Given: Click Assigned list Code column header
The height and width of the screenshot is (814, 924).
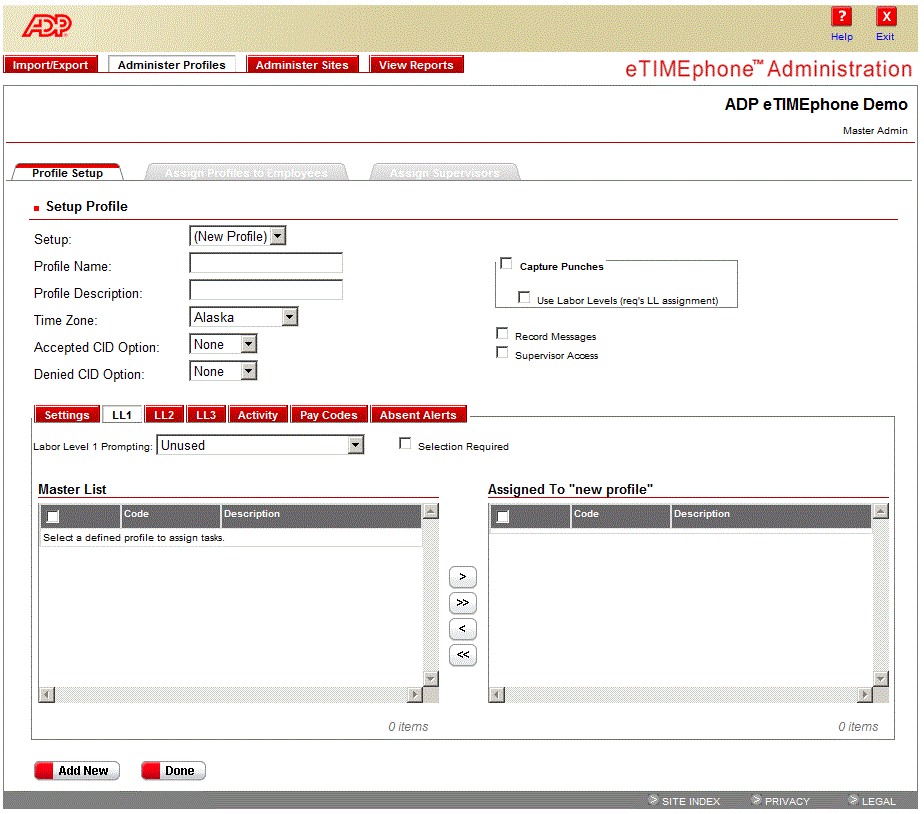Looking at the screenshot, I should [x=621, y=516].
